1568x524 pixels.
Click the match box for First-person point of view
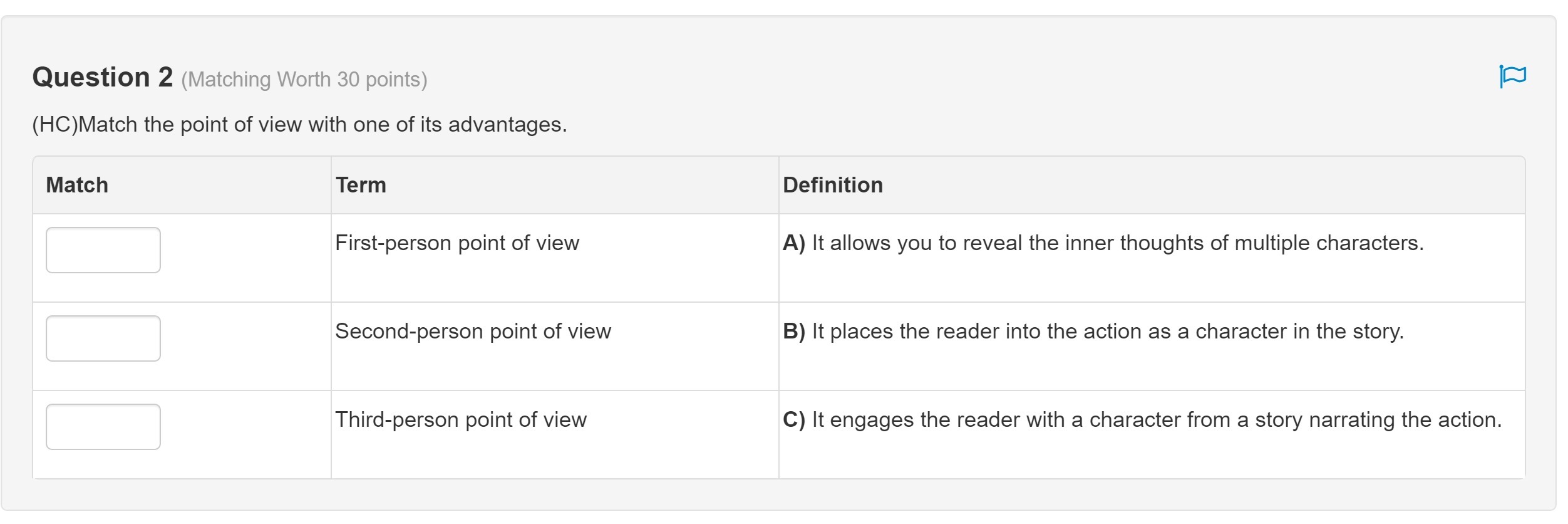point(103,250)
